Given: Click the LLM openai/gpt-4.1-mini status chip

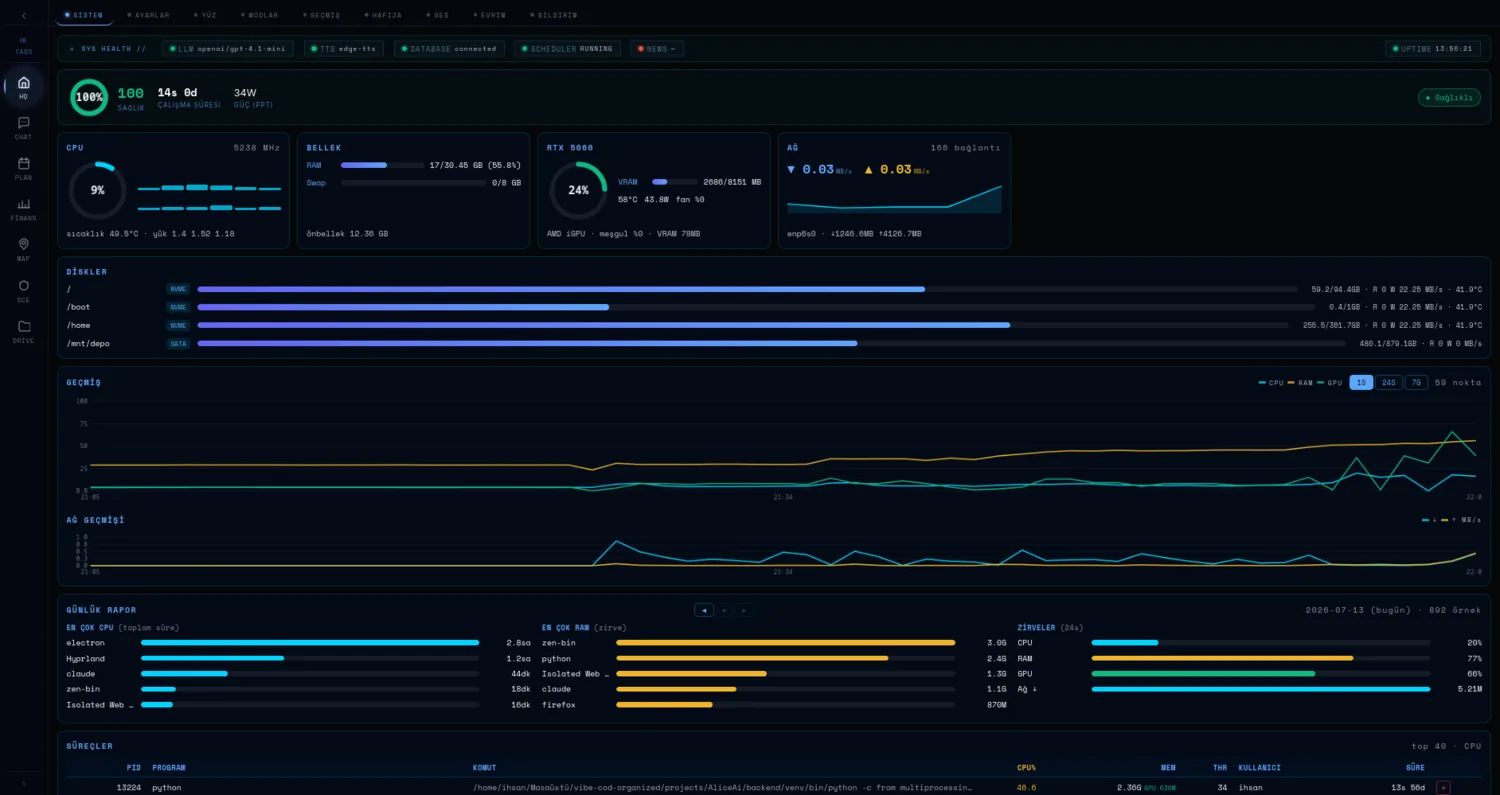Looking at the screenshot, I should 228,48.
